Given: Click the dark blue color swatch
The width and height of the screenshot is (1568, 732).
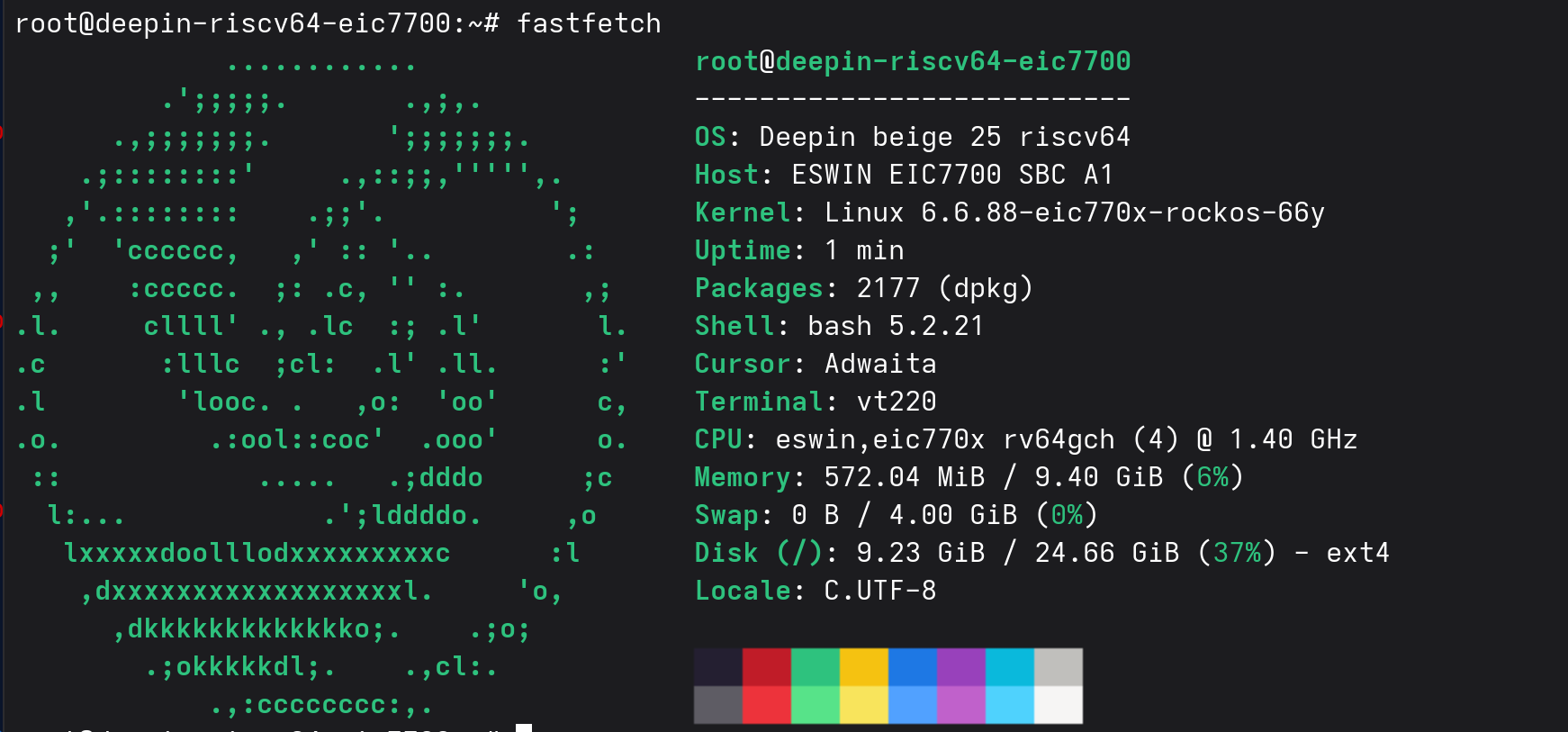Looking at the screenshot, I should [x=913, y=667].
